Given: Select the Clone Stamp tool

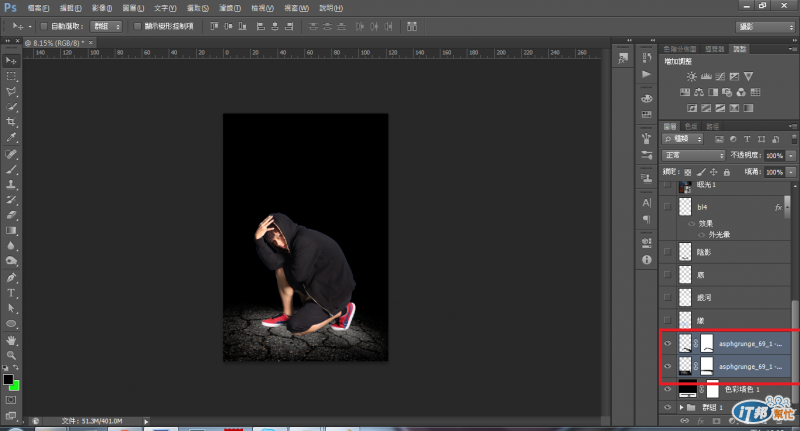Looking at the screenshot, I should coord(11,185).
